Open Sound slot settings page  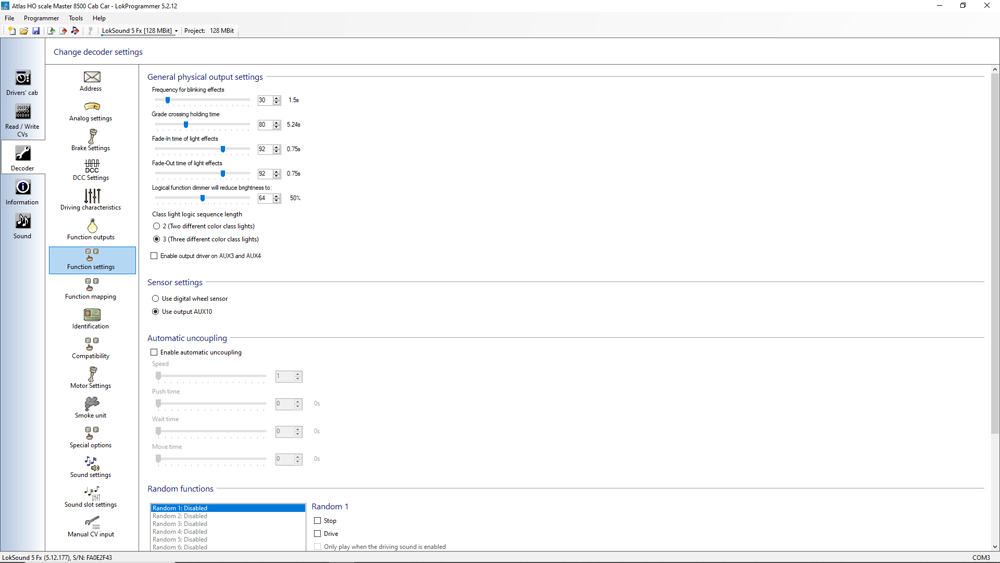coord(91,497)
